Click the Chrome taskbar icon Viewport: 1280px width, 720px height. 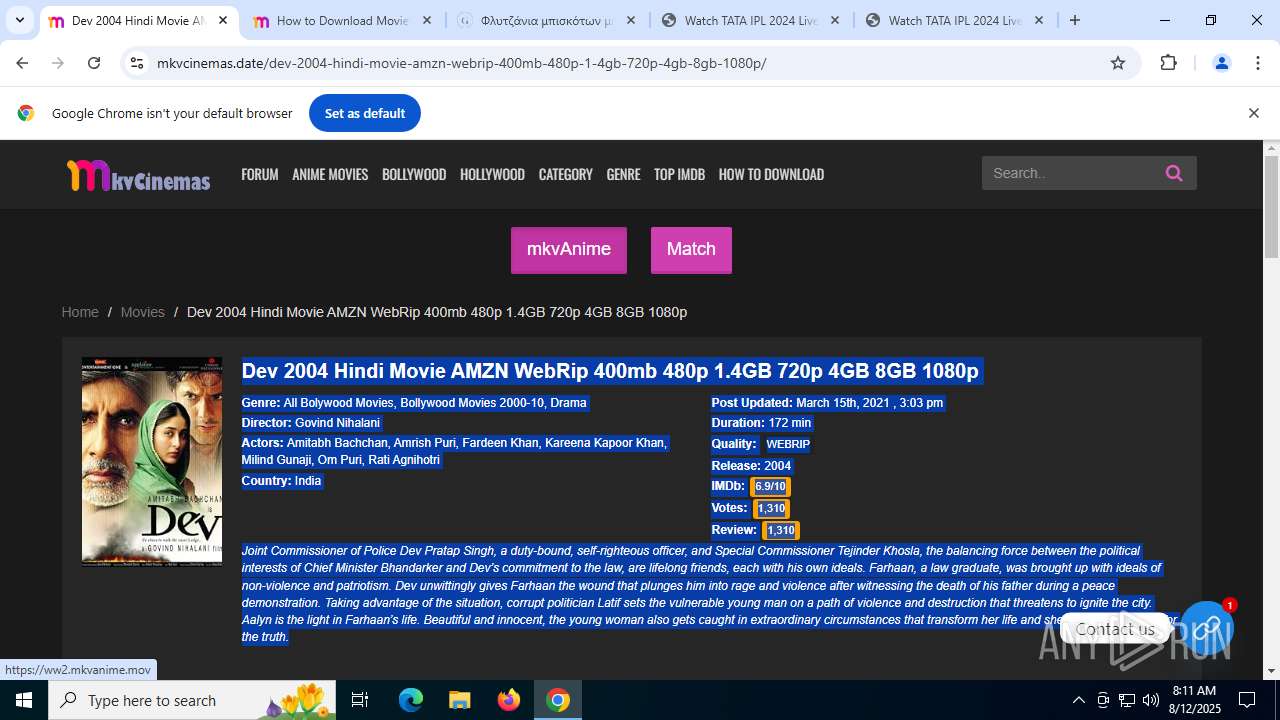click(x=558, y=700)
